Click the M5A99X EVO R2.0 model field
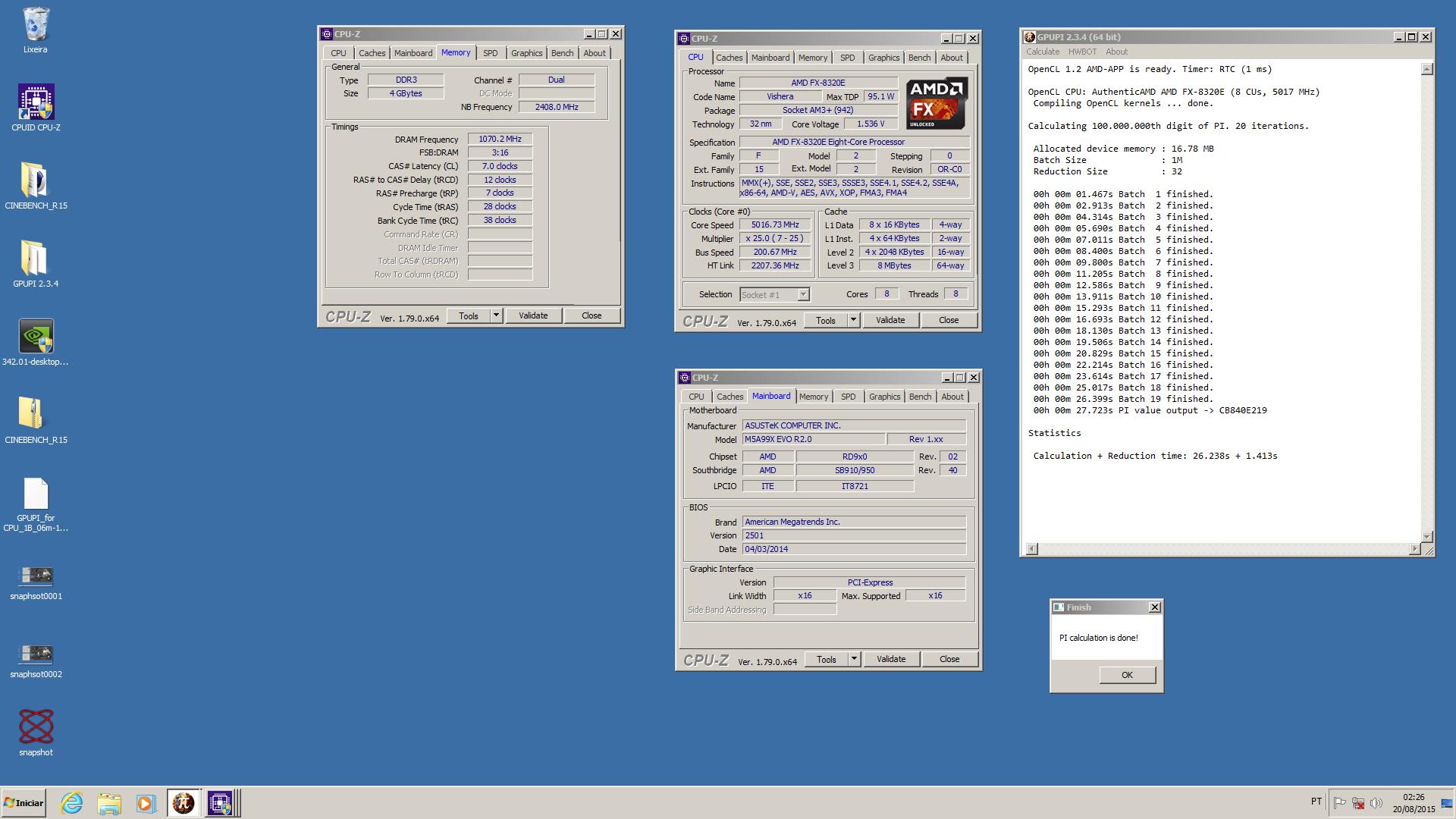Image resolution: width=1456 pixels, height=819 pixels. tap(813, 439)
